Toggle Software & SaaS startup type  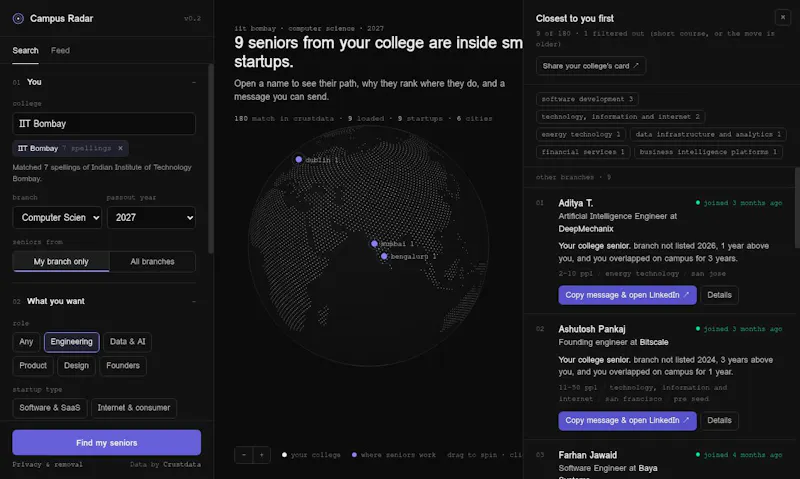click(50, 408)
